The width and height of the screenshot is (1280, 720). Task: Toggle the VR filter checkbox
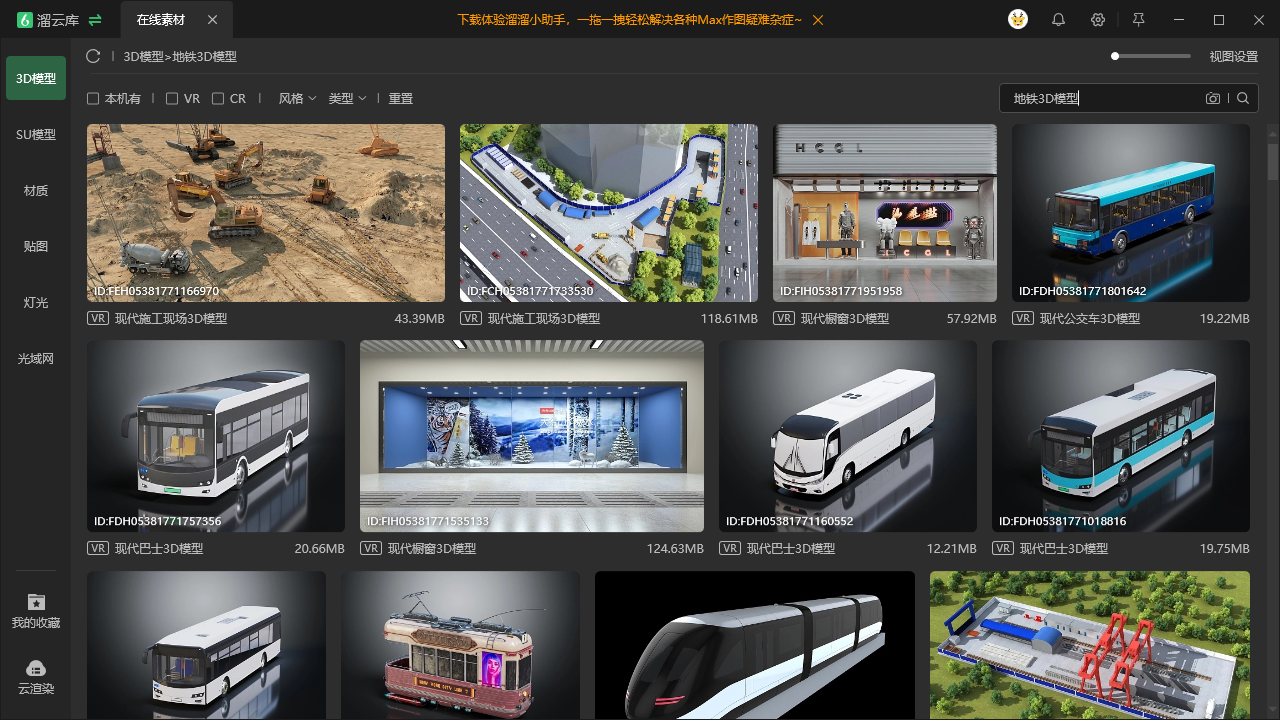click(x=172, y=99)
